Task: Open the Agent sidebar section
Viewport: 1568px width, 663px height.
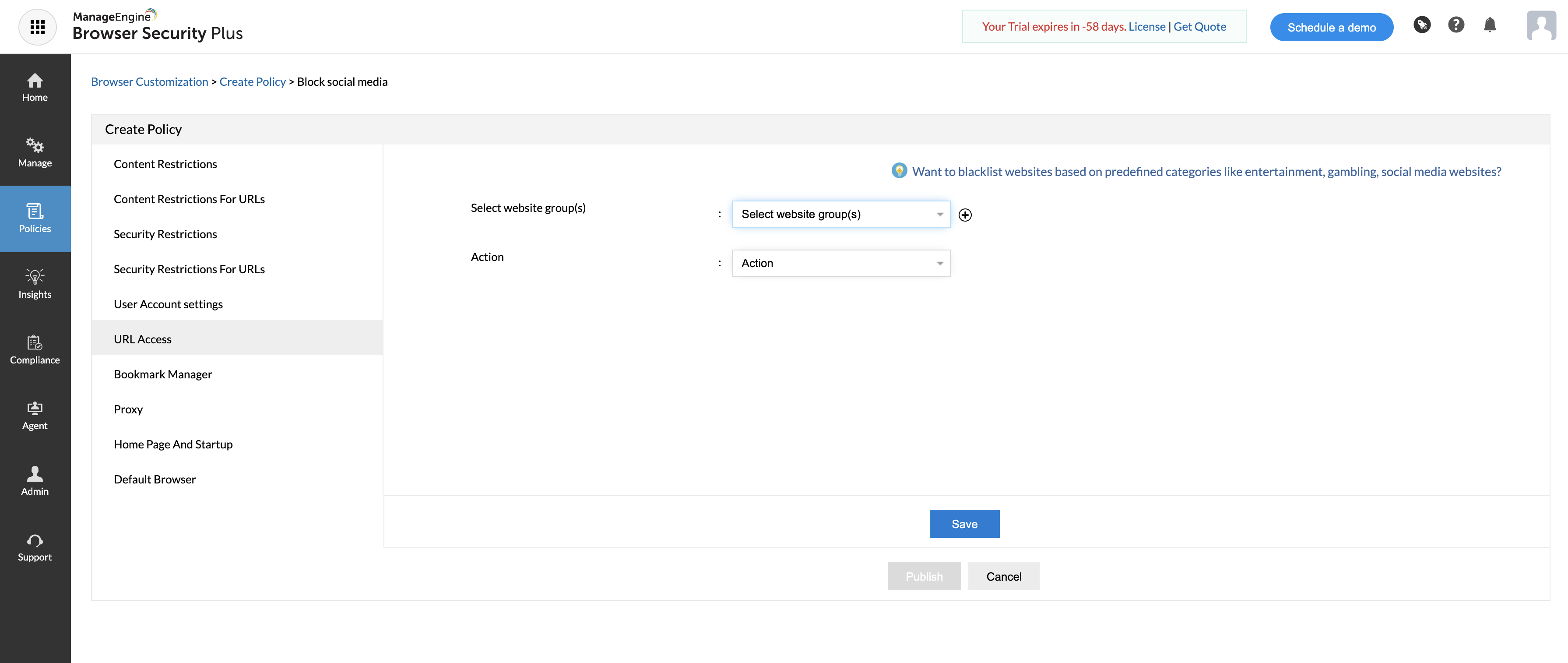Action: [35, 415]
